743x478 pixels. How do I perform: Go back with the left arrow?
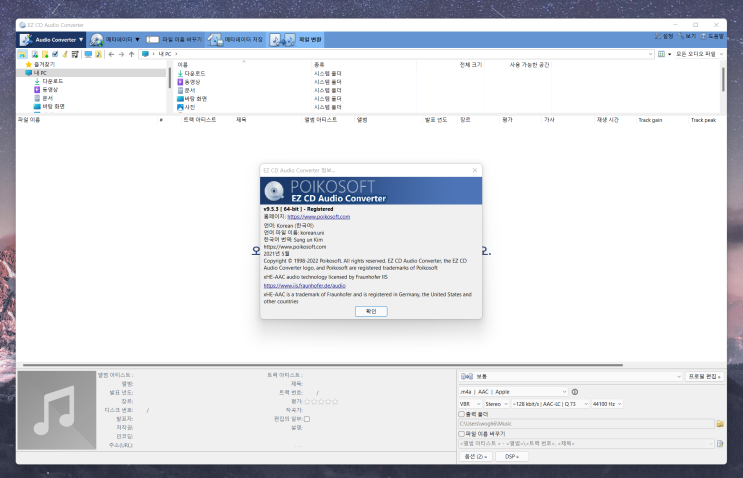[x=111, y=54]
